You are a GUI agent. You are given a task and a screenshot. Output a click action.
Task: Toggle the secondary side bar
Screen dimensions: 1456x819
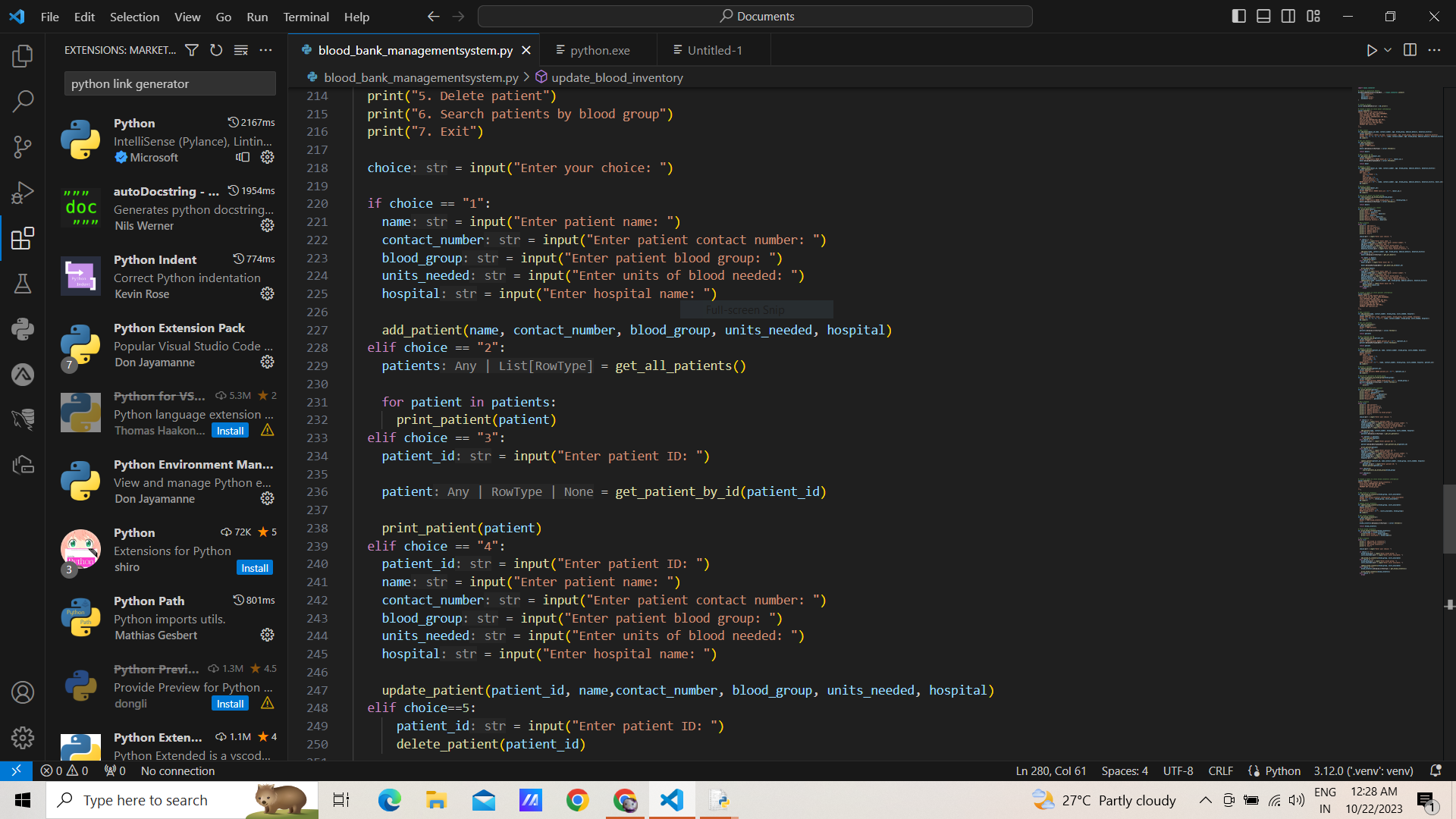coord(1288,16)
